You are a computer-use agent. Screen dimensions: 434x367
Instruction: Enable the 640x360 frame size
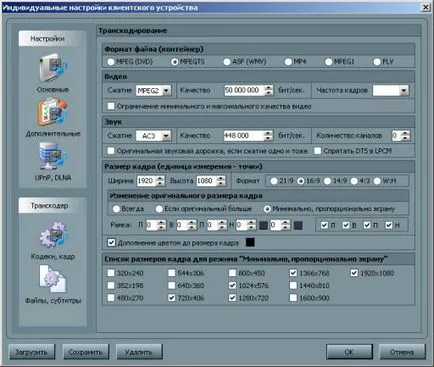point(172,285)
